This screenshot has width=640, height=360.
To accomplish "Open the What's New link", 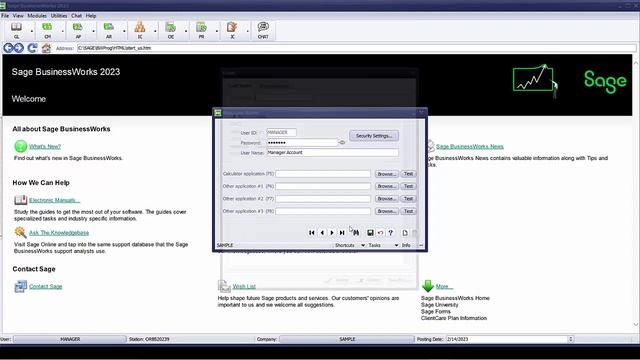I will (45, 147).
